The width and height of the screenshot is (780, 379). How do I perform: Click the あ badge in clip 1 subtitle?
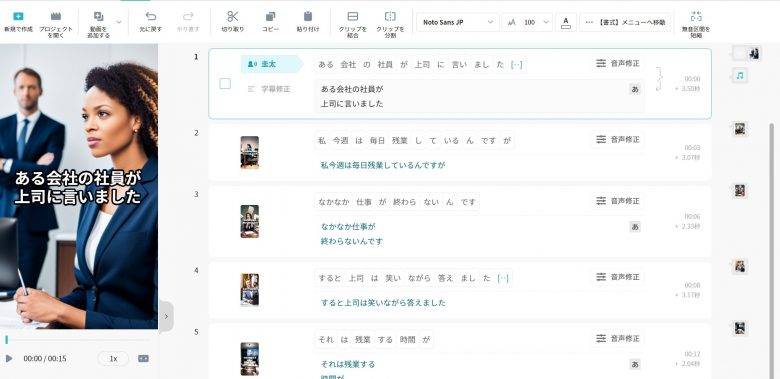(x=635, y=89)
